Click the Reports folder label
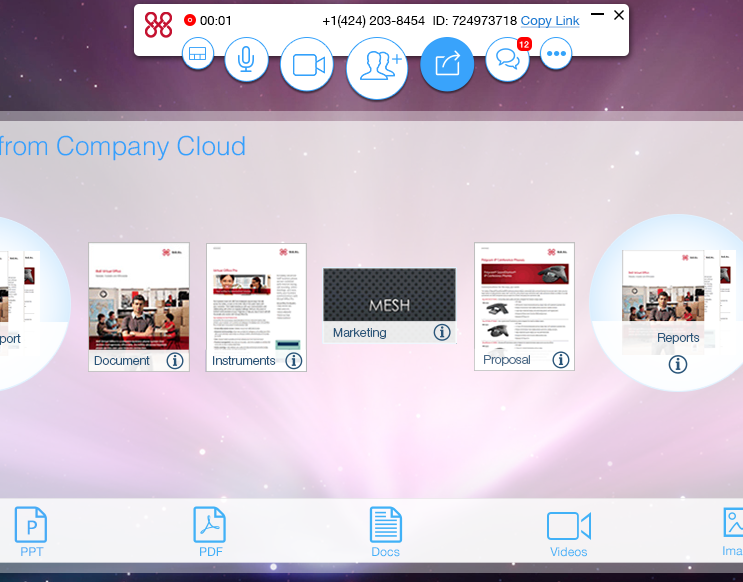This screenshot has width=743, height=582. click(678, 337)
